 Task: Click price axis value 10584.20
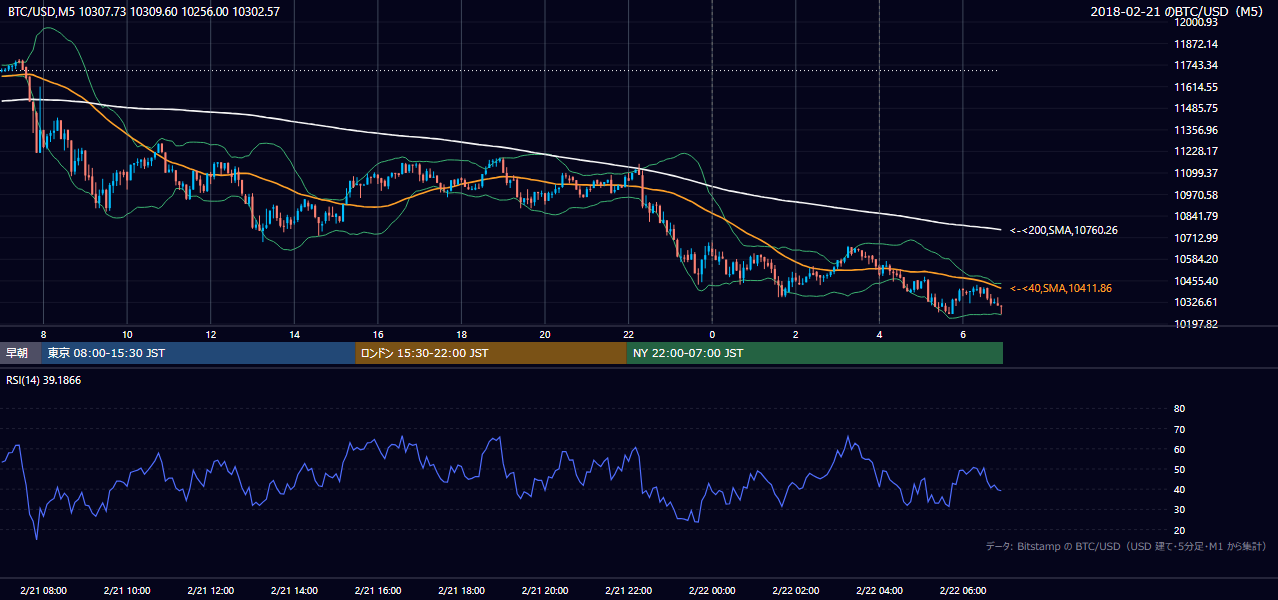pyautogui.click(x=1197, y=259)
